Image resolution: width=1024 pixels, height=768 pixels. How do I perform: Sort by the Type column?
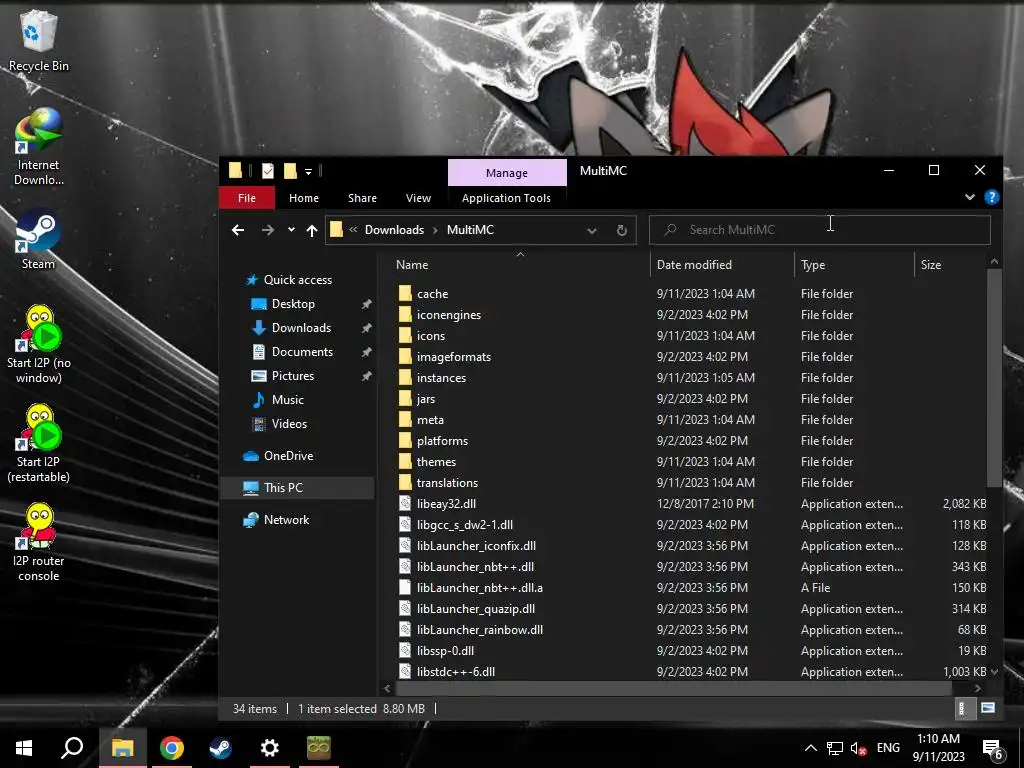click(854, 264)
